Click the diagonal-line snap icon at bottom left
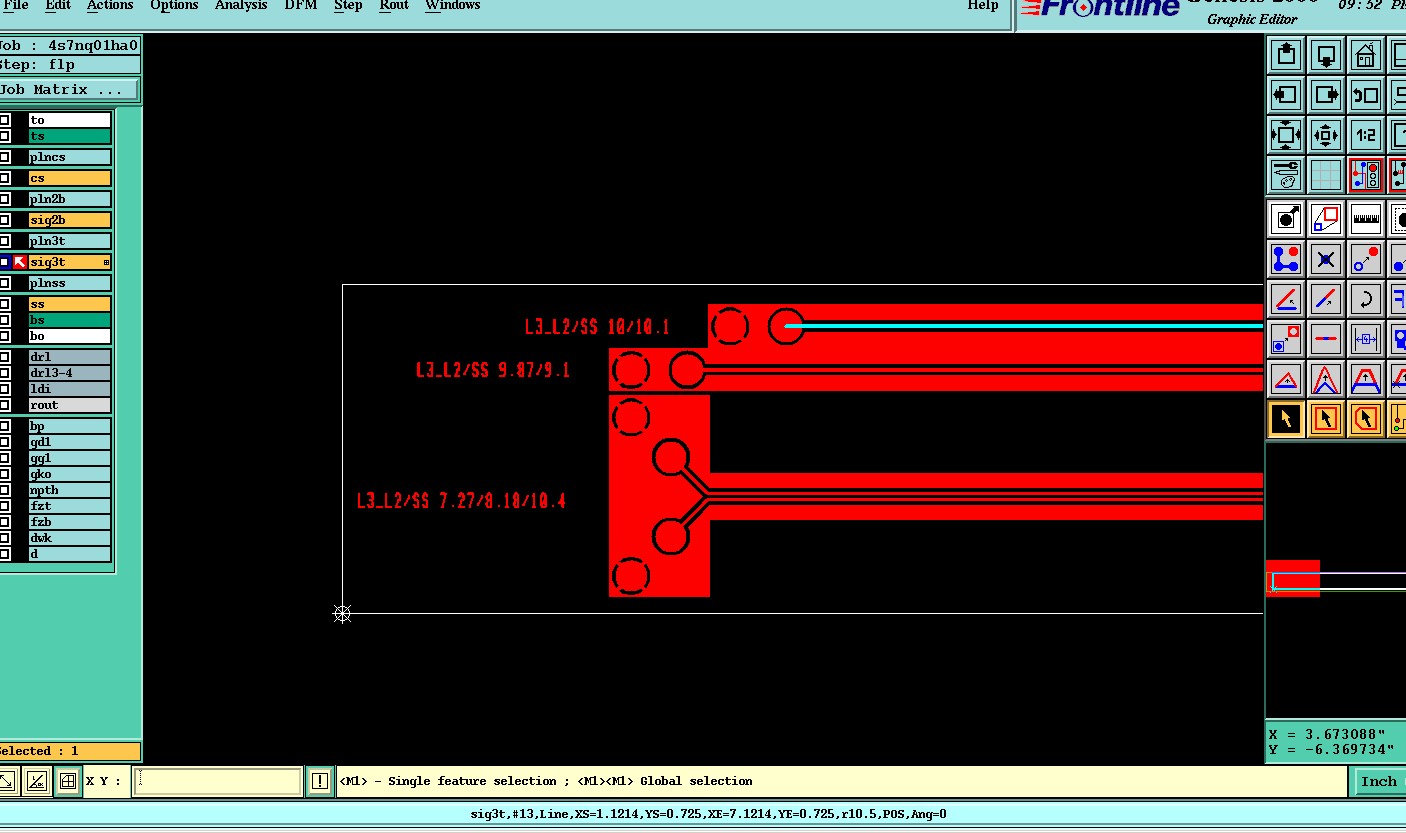 [36, 781]
